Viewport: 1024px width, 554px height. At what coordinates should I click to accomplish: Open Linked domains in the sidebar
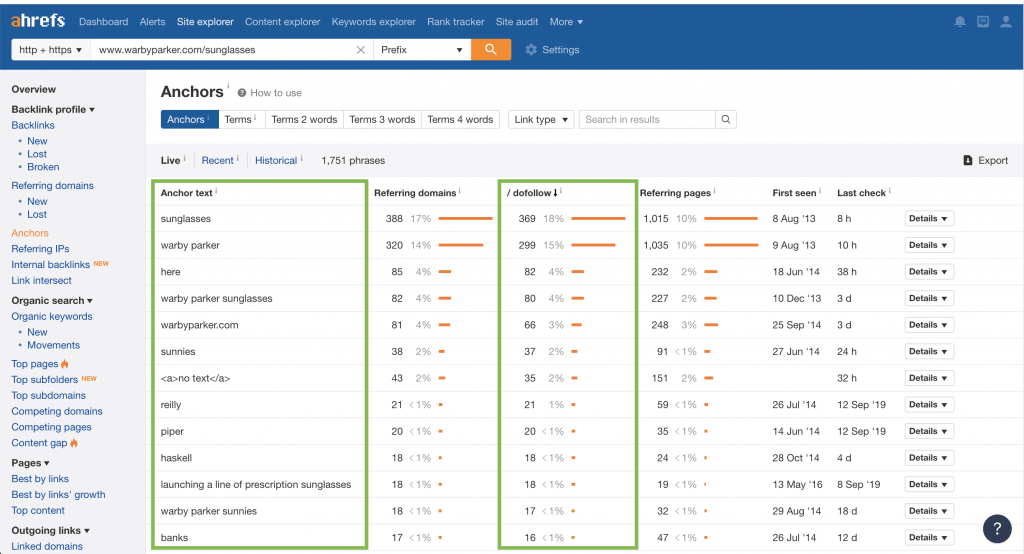(47, 546)
